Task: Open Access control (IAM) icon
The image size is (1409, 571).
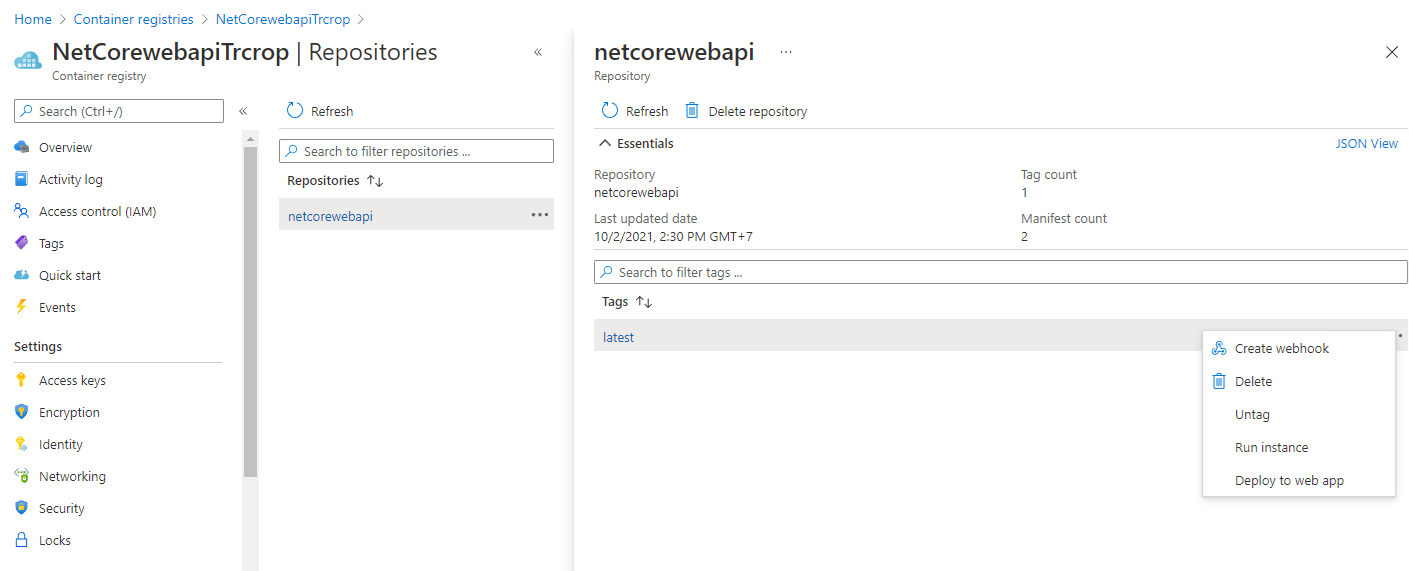Action: [x=22, y=211]
